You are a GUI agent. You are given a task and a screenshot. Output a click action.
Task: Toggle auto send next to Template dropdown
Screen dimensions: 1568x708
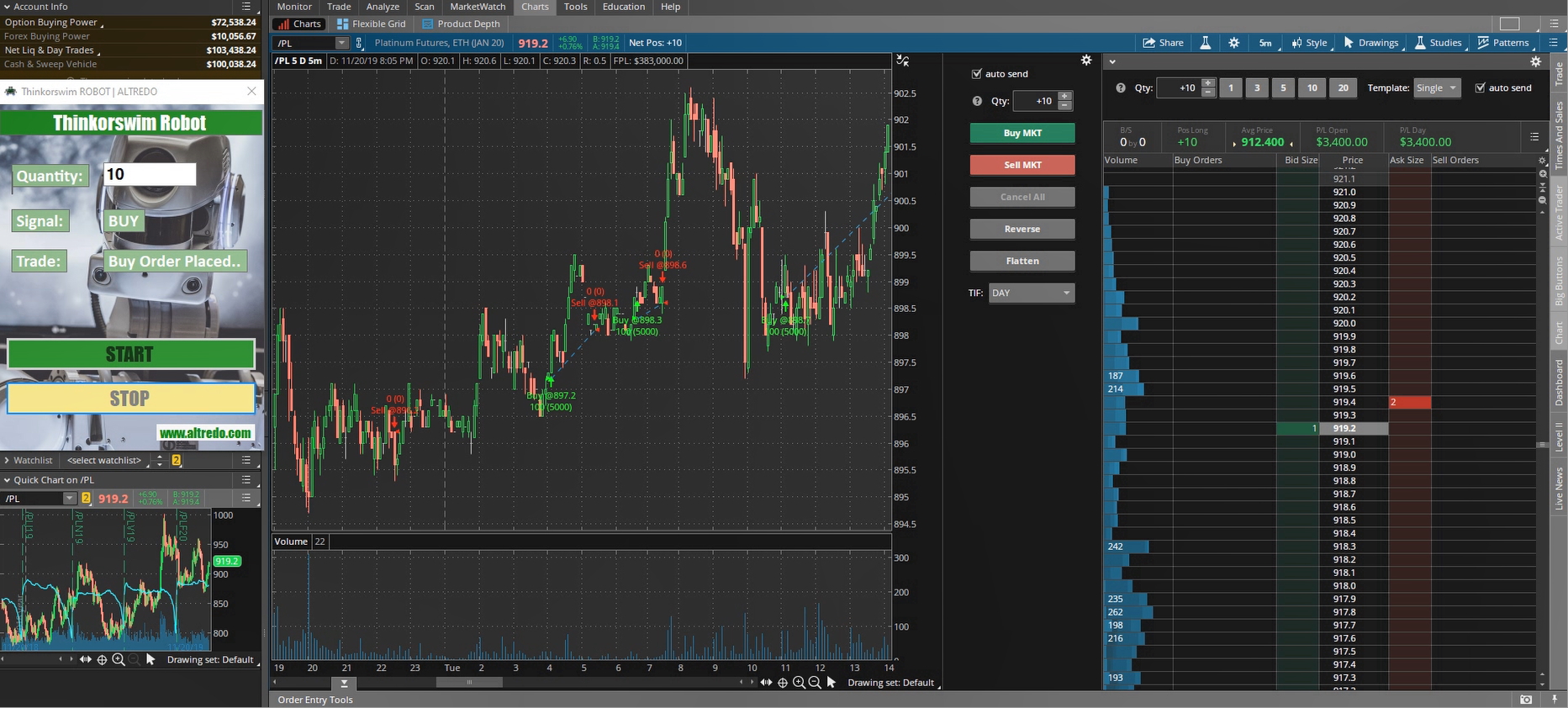tap(1480, 87)
